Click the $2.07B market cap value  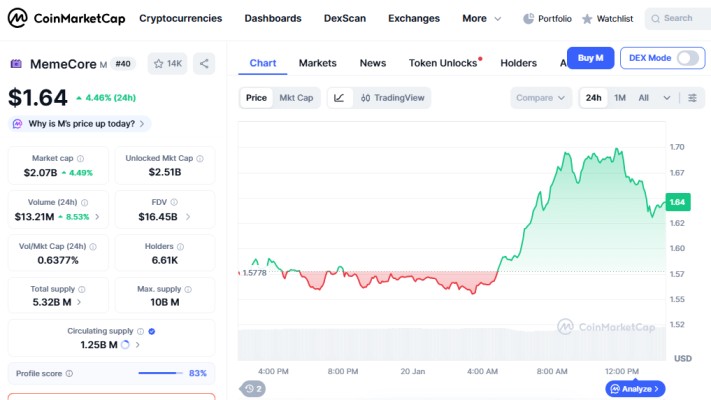tap(40, 173)
